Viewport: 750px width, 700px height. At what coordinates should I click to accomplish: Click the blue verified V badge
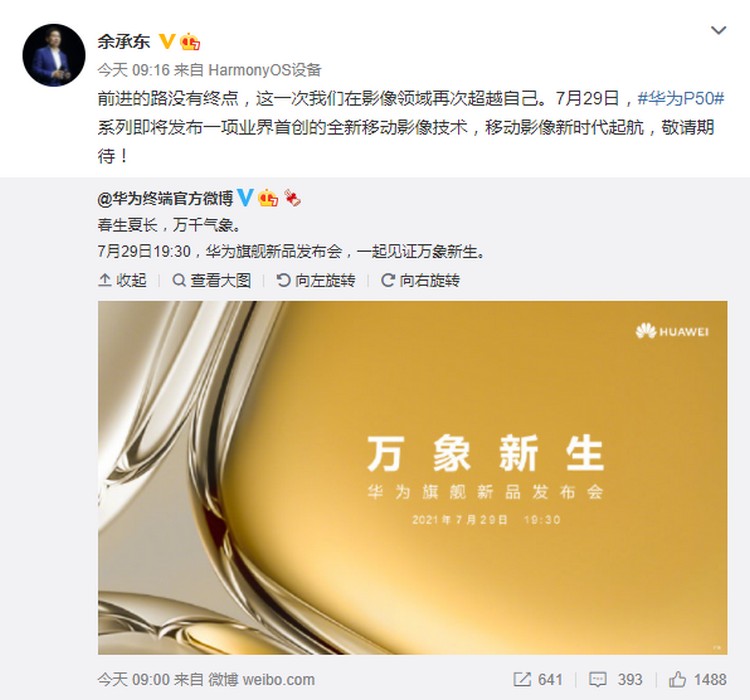[x=245, y=197]
